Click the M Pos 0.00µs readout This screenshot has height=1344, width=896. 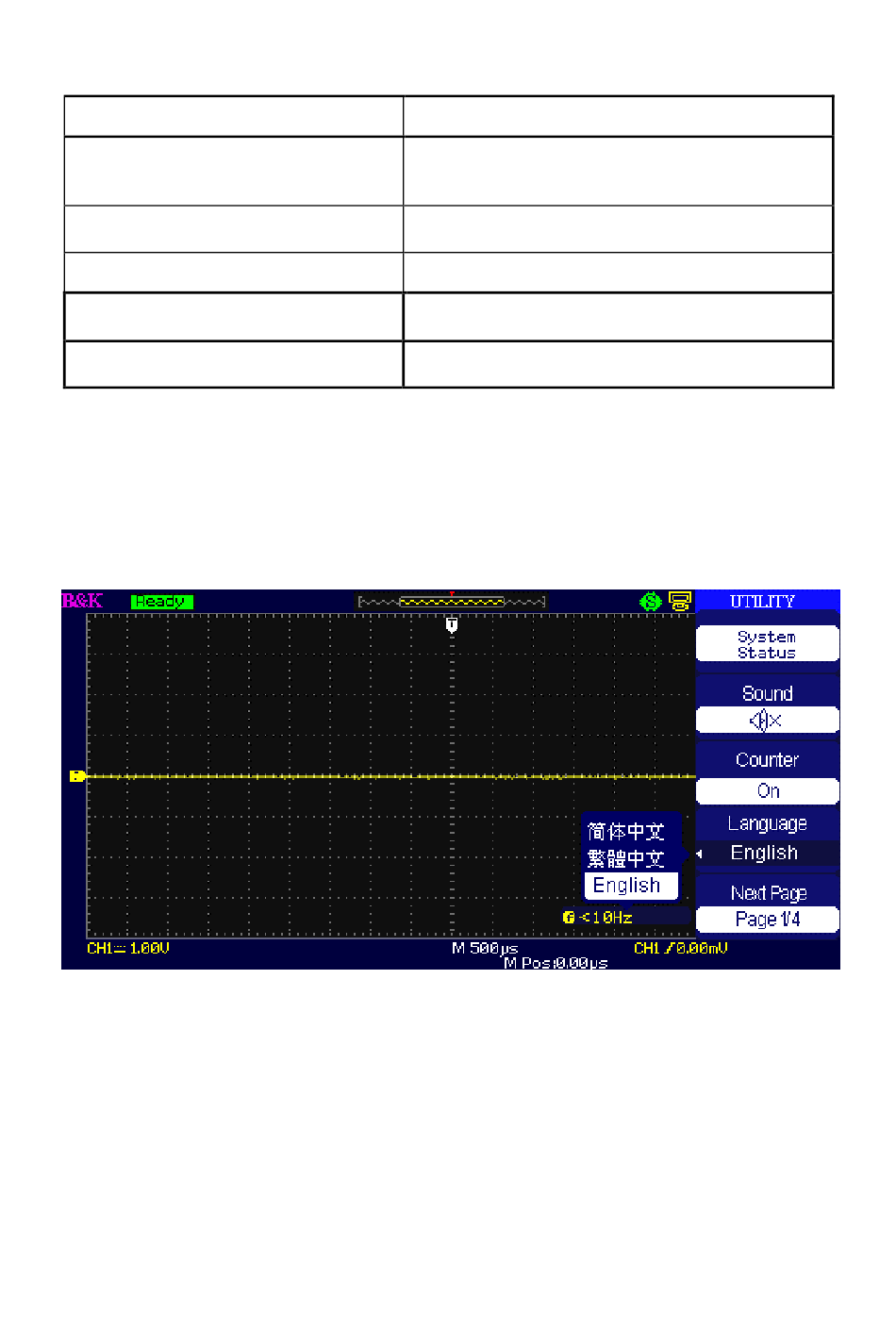(556, 963)
